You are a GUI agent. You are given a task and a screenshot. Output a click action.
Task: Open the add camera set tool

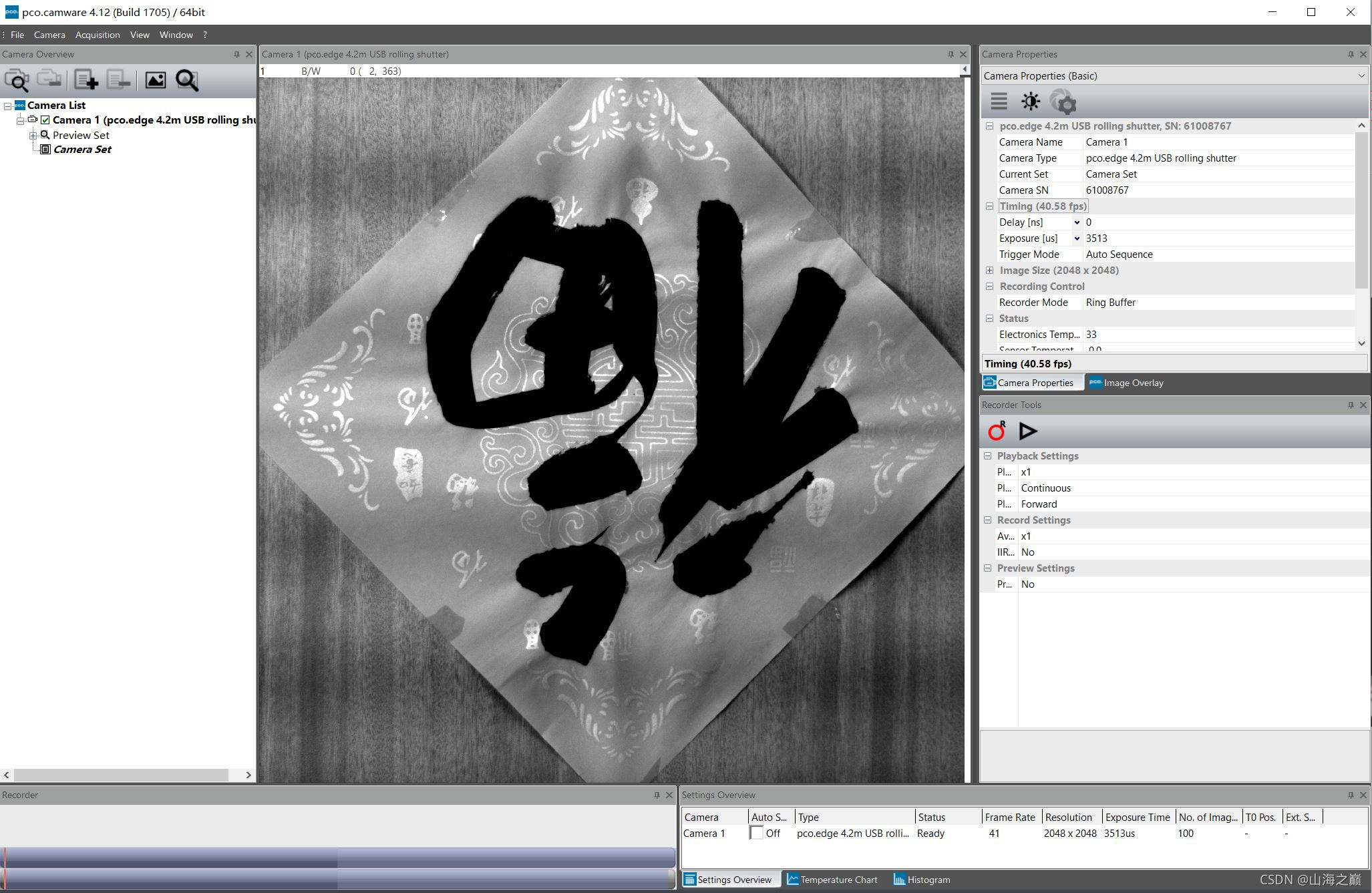(88, 80)
